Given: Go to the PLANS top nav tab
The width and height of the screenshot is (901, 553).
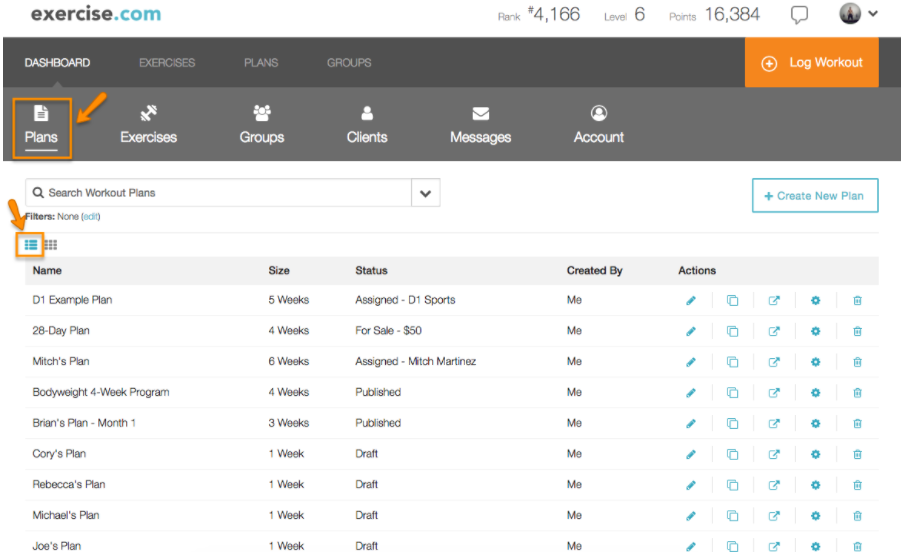Looking at the screenshot, I should [x=261, y=63].
